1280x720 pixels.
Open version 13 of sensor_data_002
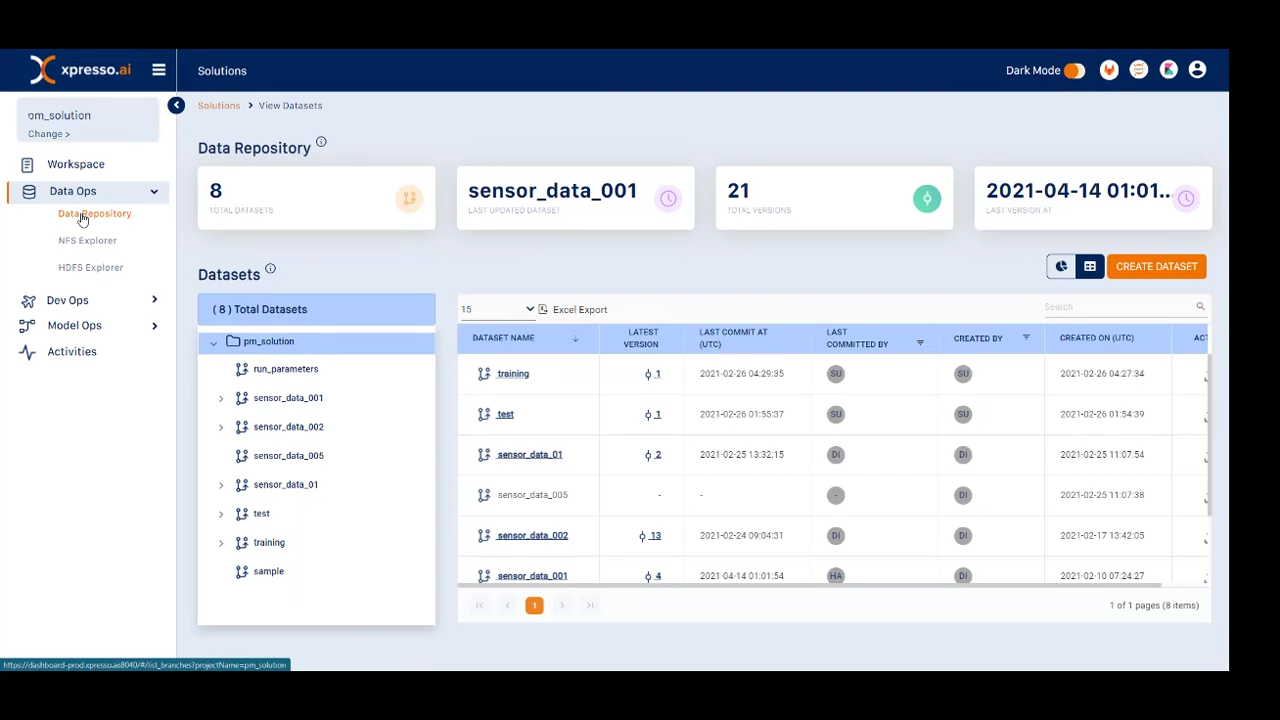(x=650, y=536)
